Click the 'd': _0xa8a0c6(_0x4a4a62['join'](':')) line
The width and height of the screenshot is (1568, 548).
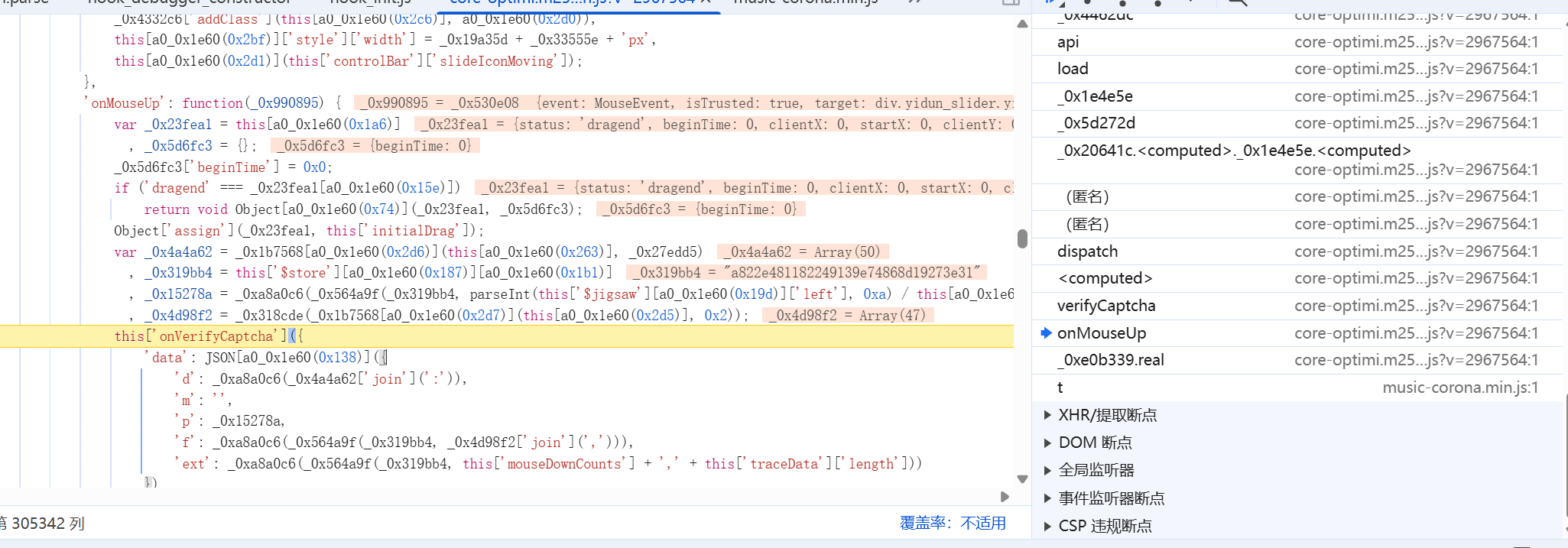coord(320,378)
